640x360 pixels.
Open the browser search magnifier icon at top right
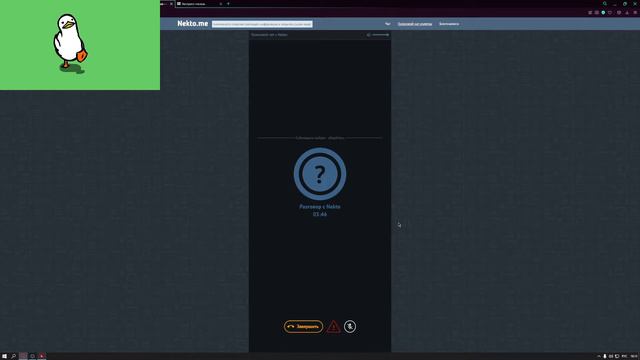[x=605, y=4]
